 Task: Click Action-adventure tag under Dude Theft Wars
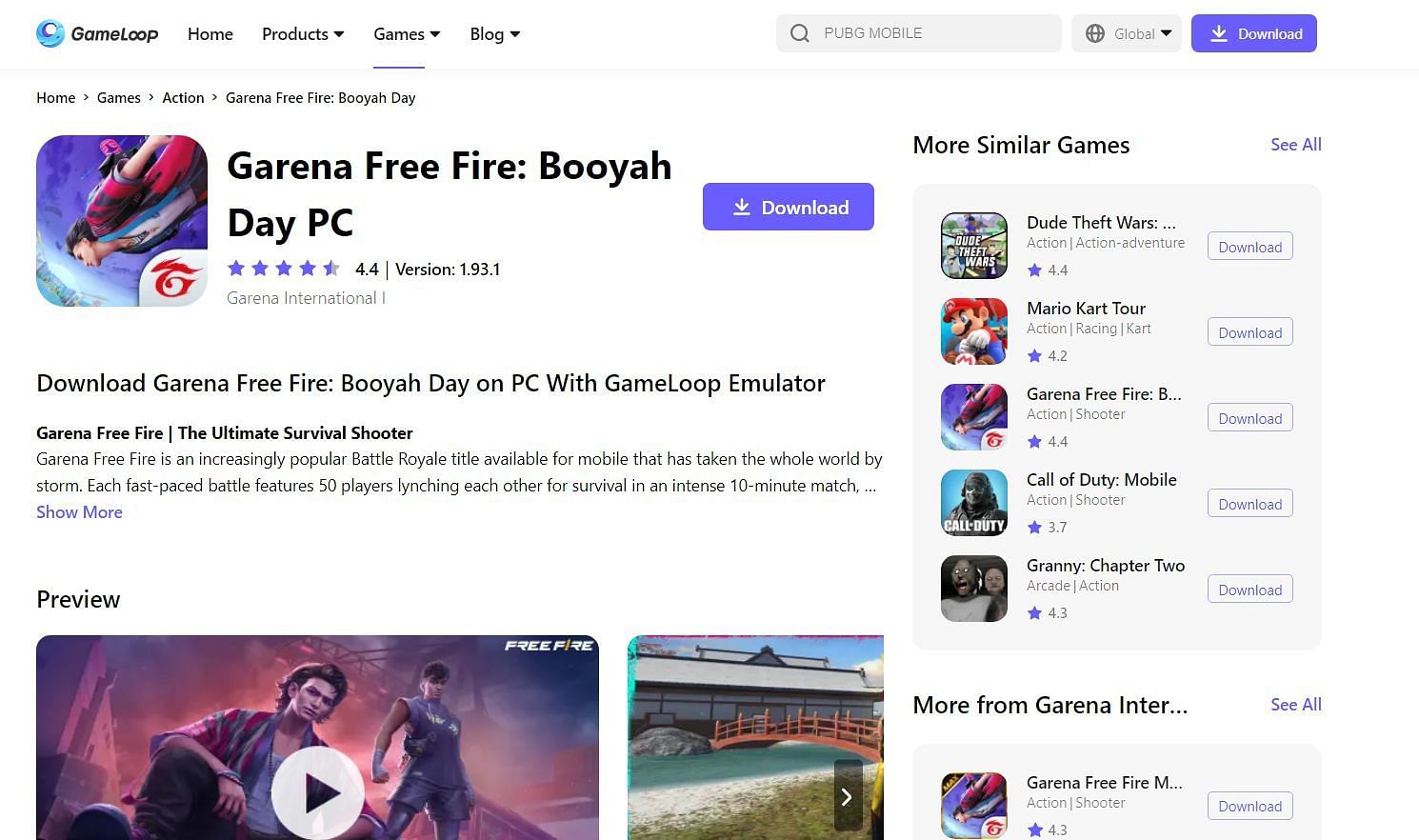[x=1130, y=243]
